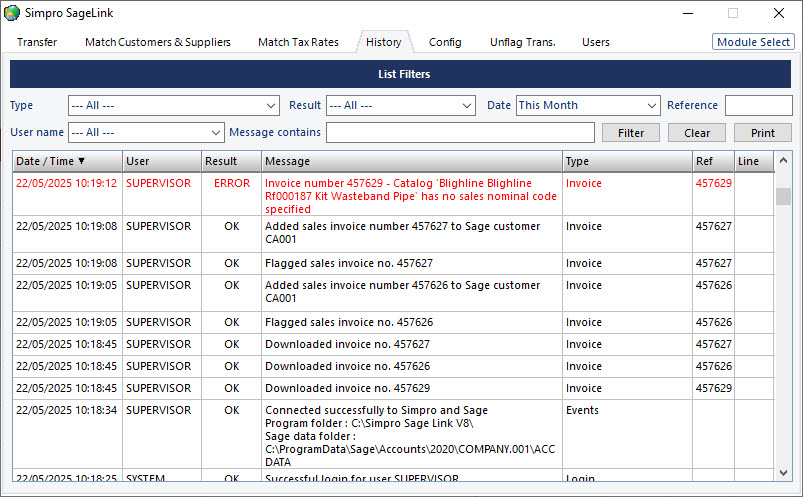Screen dimensions: 803x497
Task: Click the Filter button
Action: point(631,132)
